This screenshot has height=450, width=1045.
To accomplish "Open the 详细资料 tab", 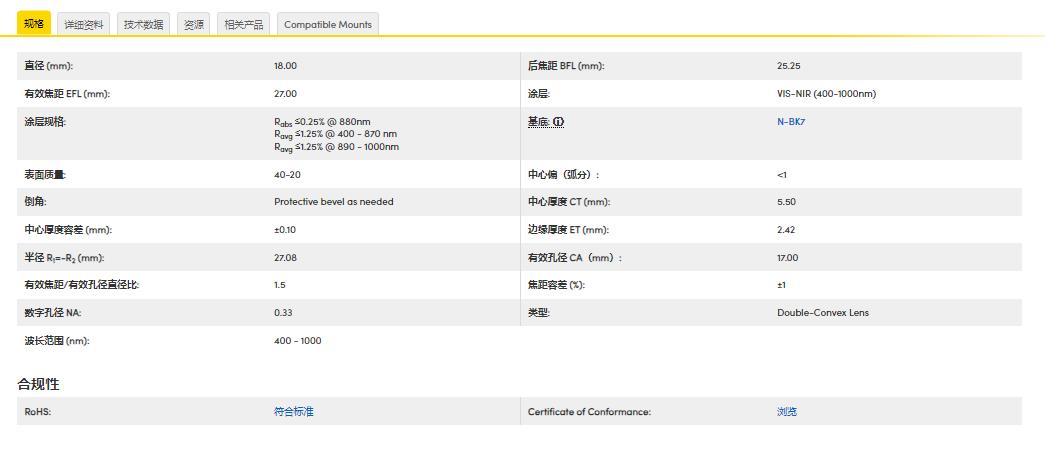I will [83, 24].
